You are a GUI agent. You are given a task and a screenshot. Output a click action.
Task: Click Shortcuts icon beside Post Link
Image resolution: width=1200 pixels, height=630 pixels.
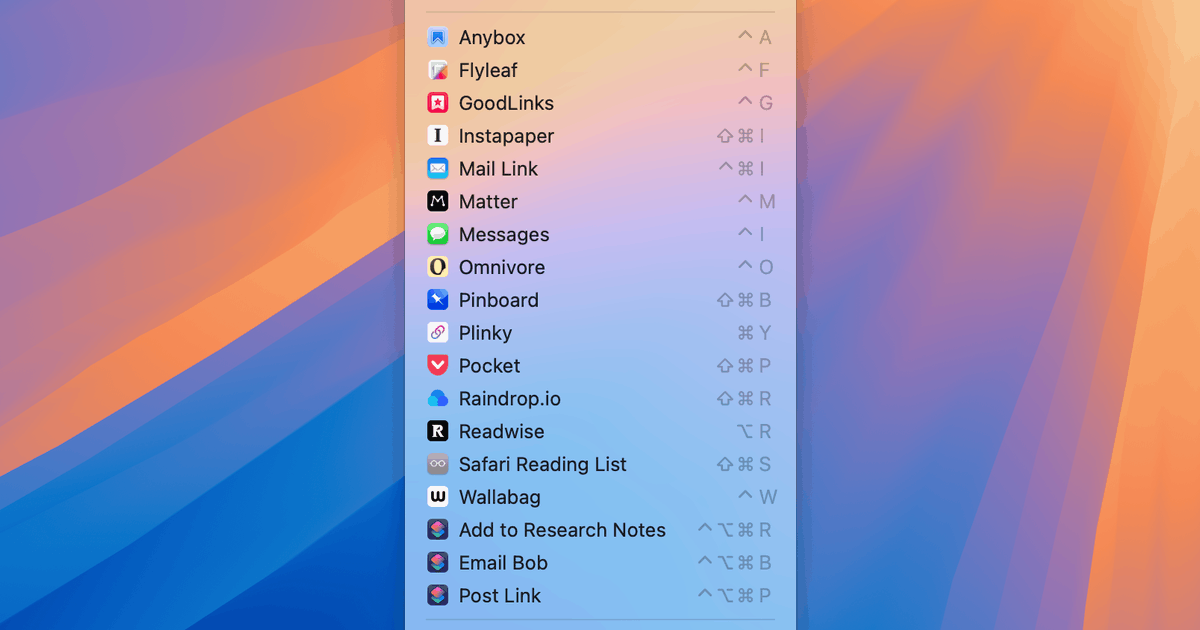pos(438,596)
